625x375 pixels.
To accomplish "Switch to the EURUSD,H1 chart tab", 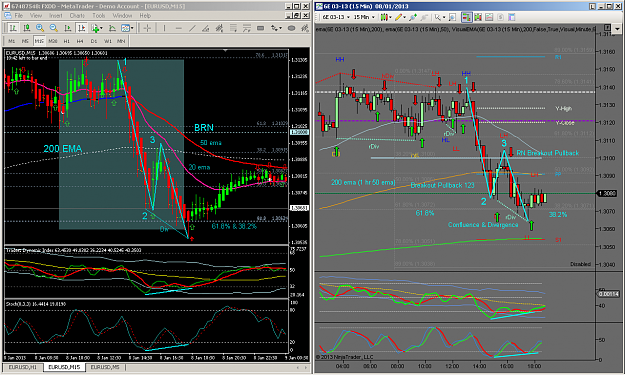I will point(22,367).
